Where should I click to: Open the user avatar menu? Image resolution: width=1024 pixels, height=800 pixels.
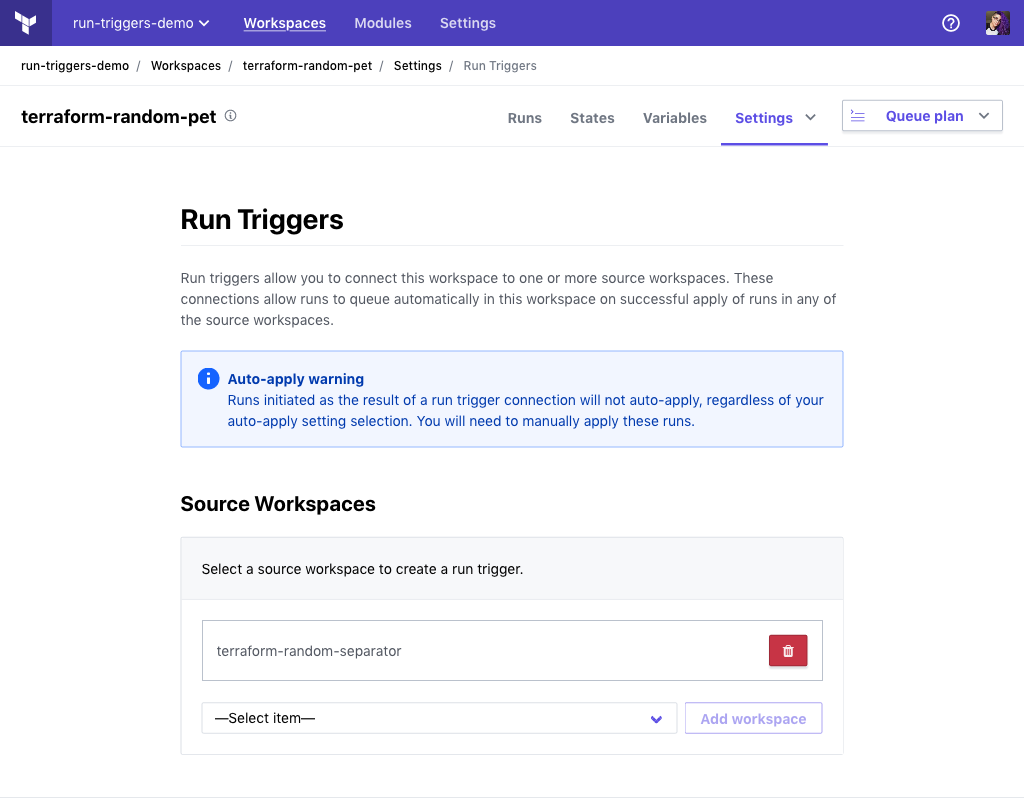[x=997, y=23]
